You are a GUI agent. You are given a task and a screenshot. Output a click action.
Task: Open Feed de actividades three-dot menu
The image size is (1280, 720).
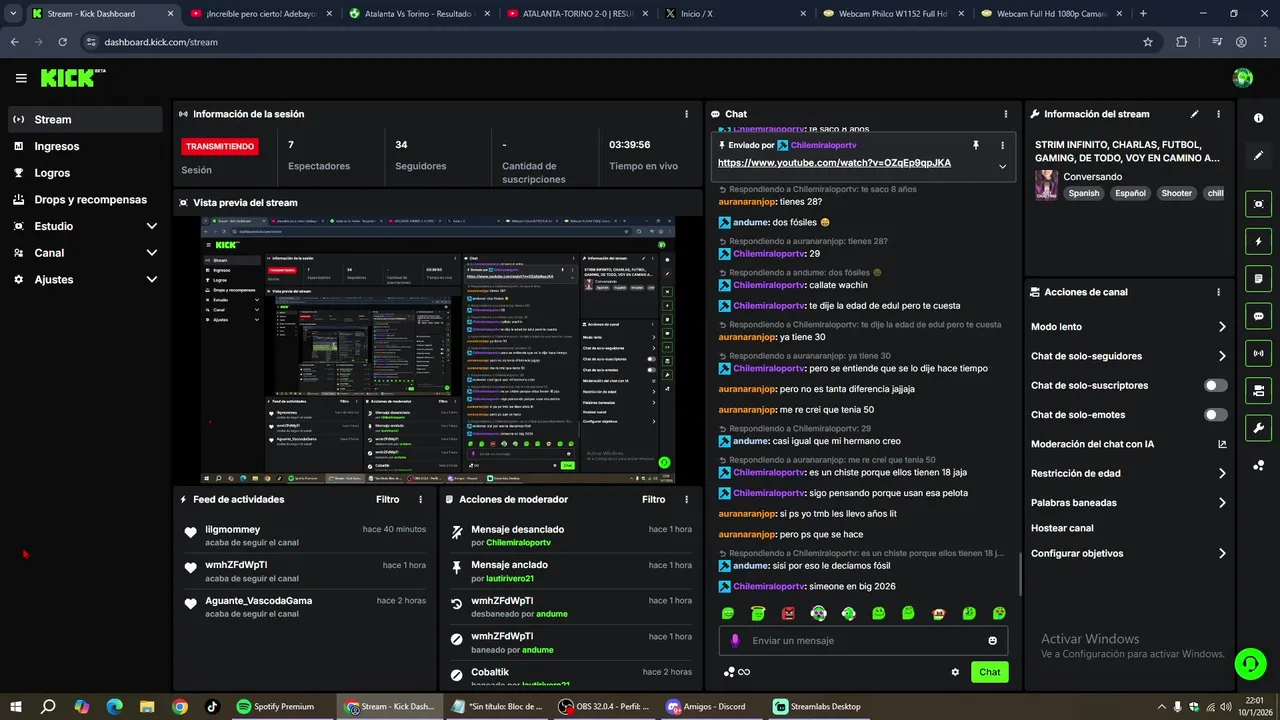[x=420, y=499]
